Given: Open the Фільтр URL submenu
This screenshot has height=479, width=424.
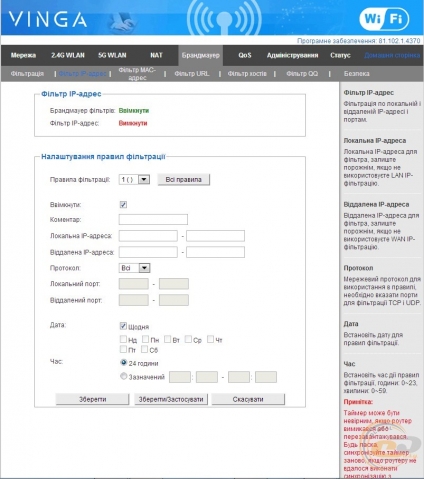Looking at the screenshot, I should (x=192, y=74).
